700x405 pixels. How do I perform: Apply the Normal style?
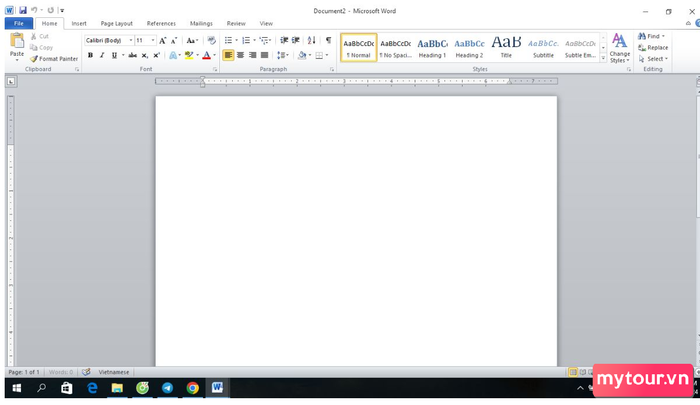[x=358, y=47]
